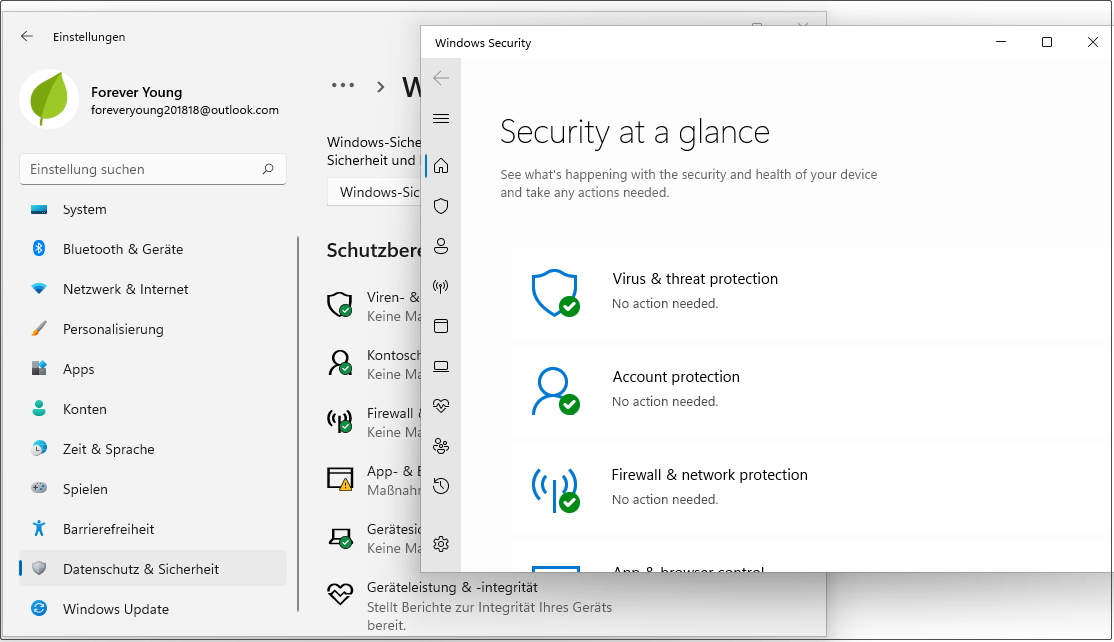This screenshot has height=642, width=1114.
Task: Expand the hamburger navigation menu
Action: point(441,119)
